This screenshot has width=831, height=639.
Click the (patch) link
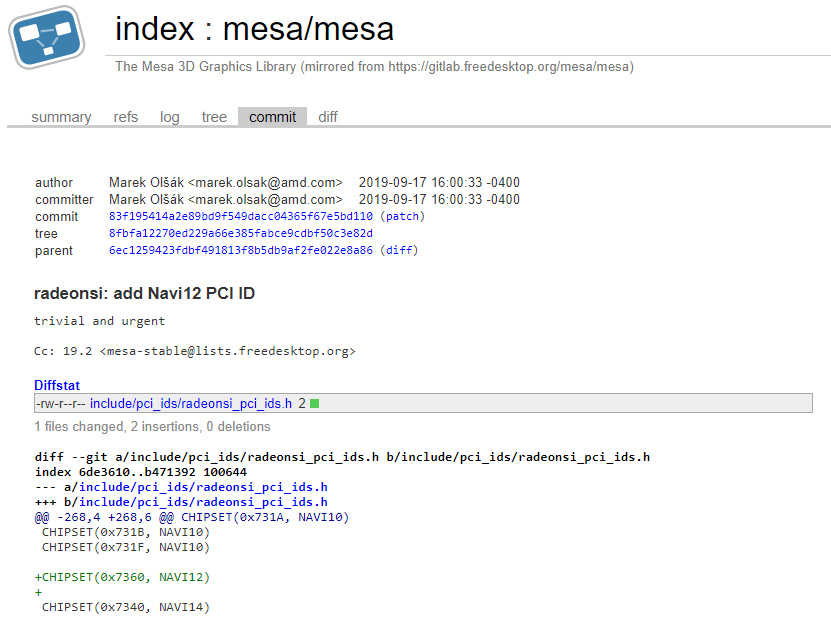coord(402,216)
